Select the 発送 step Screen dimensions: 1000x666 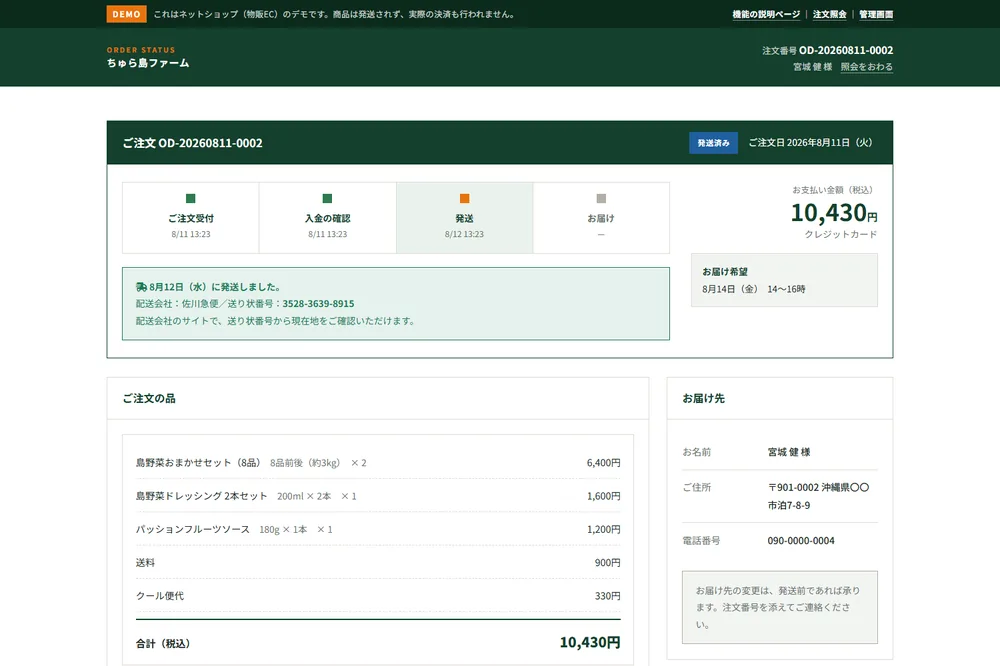(x=464, y=218)
